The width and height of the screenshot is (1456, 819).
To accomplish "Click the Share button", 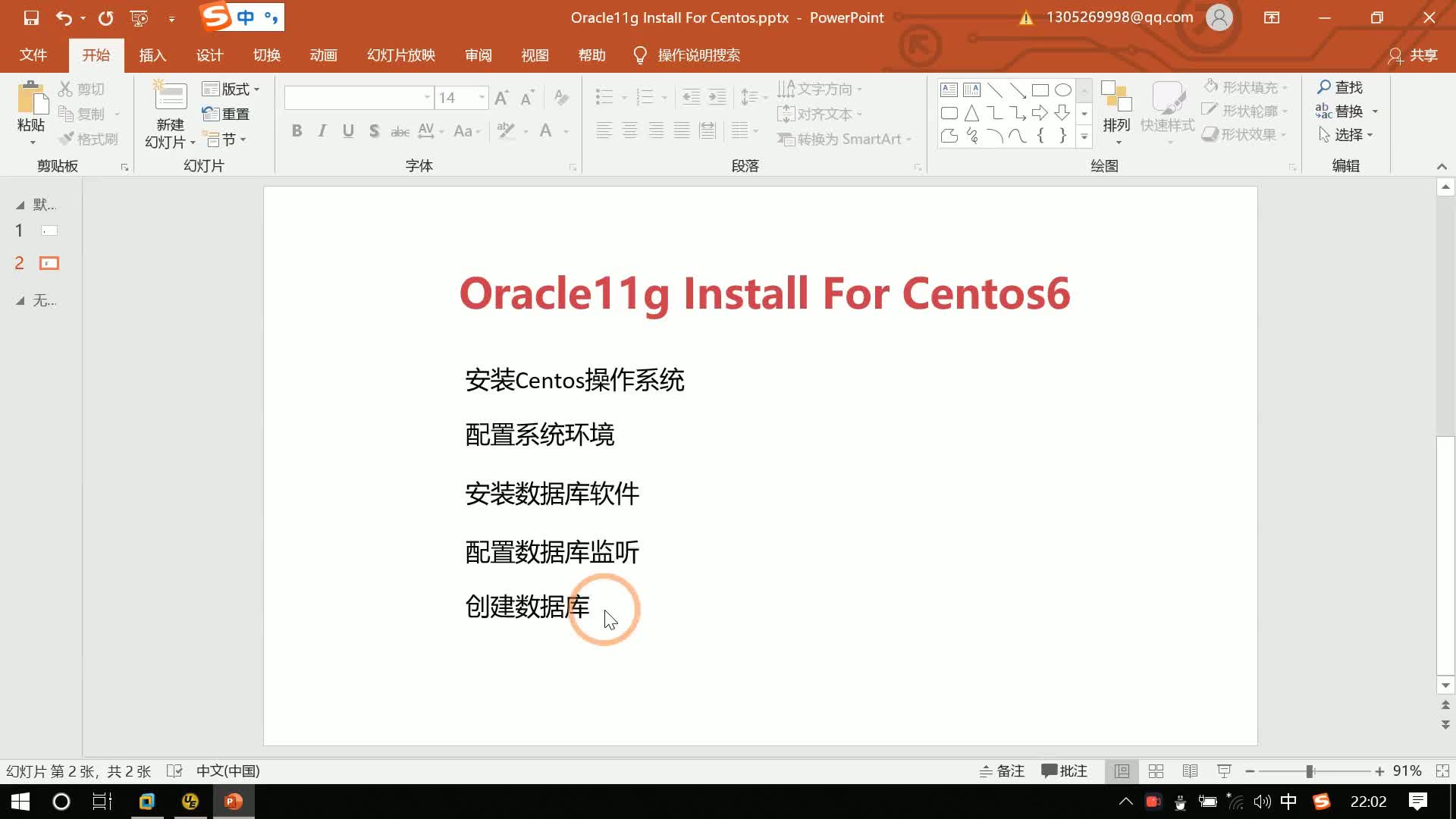I will pyautogui.click(x=1414, y=55).
